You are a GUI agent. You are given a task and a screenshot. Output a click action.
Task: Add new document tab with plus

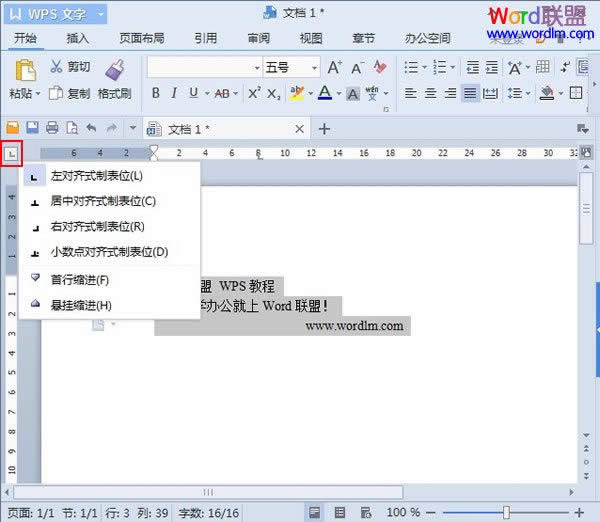point(324,129)
